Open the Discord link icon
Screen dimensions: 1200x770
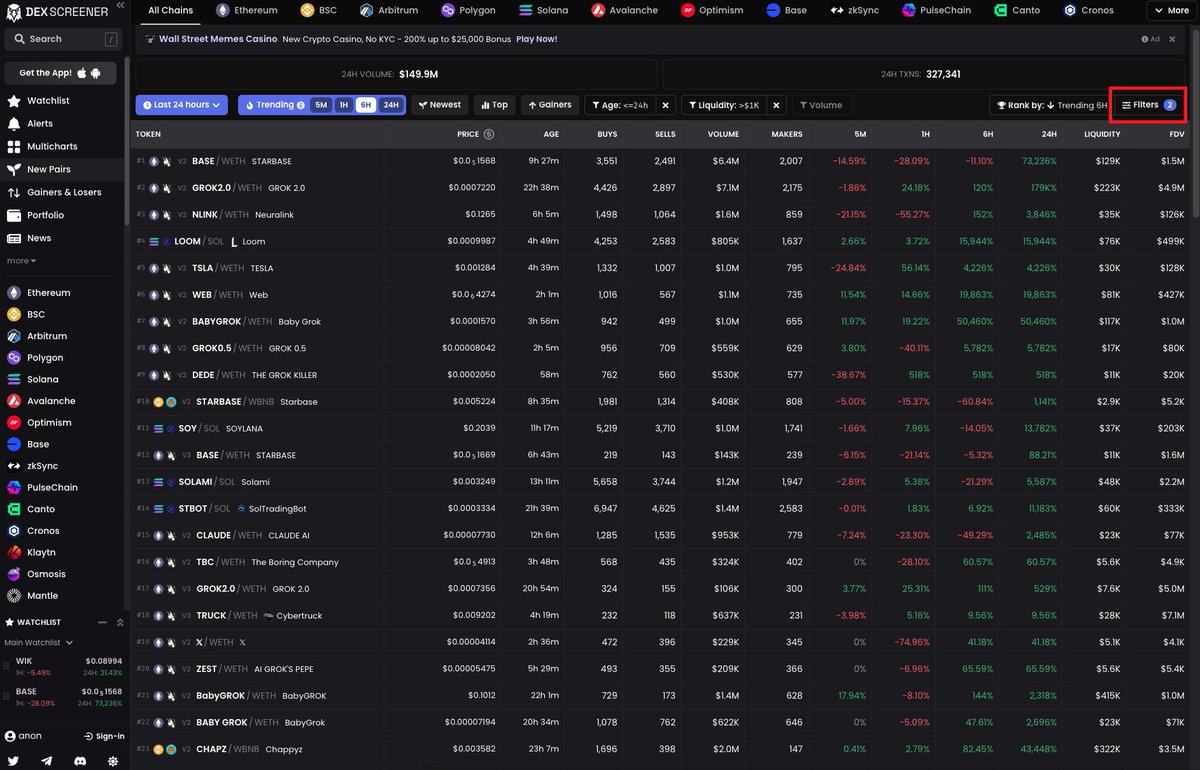[80, 761]
